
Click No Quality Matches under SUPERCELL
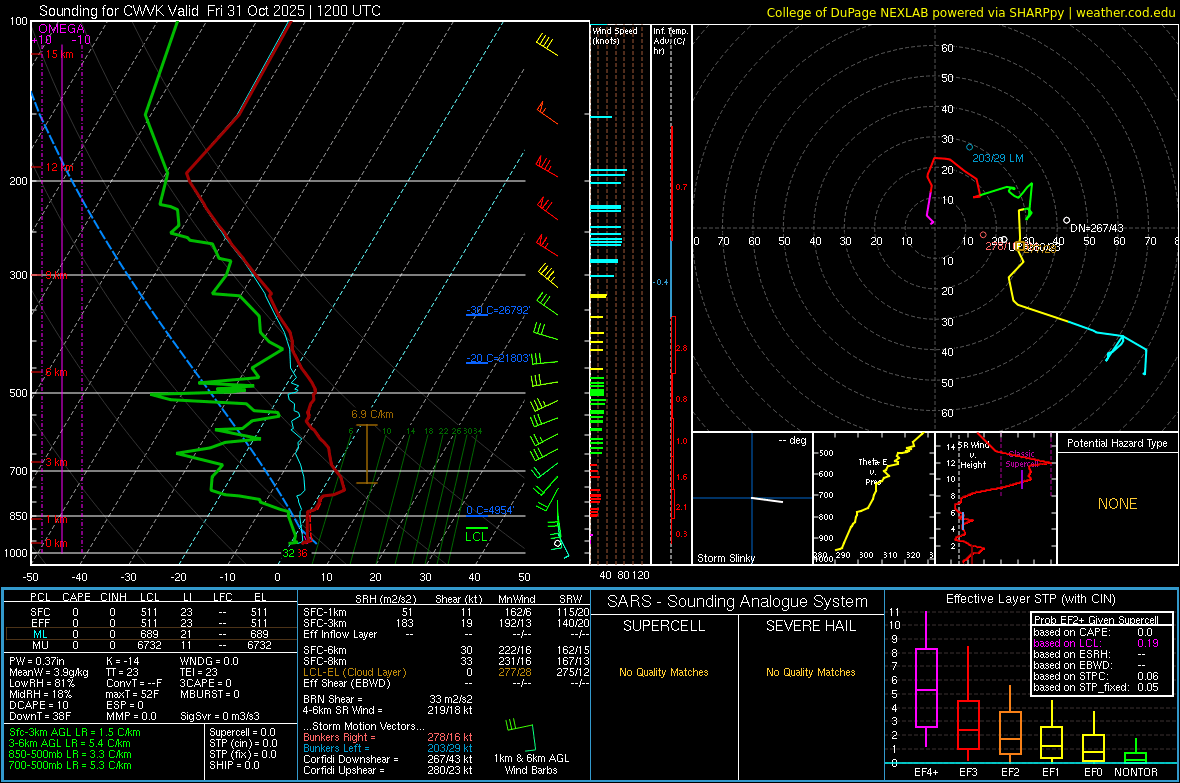click(x=664, y=672)
